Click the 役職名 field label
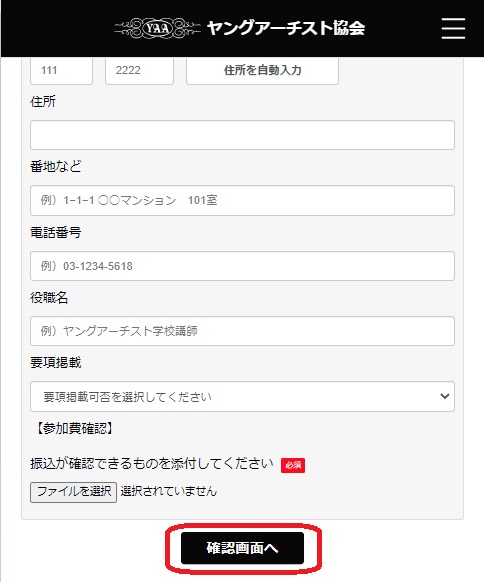Image resolution: width=484 pixels, height=582 pixels. [49, 298]
